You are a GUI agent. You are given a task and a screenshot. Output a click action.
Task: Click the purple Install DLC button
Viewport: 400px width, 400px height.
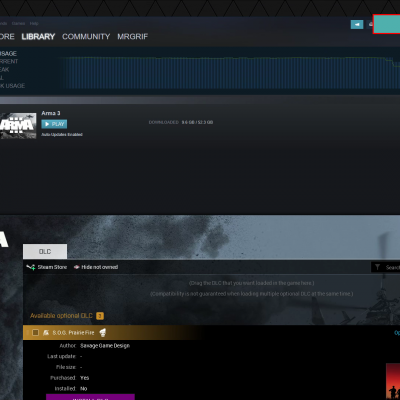(90, 397)
